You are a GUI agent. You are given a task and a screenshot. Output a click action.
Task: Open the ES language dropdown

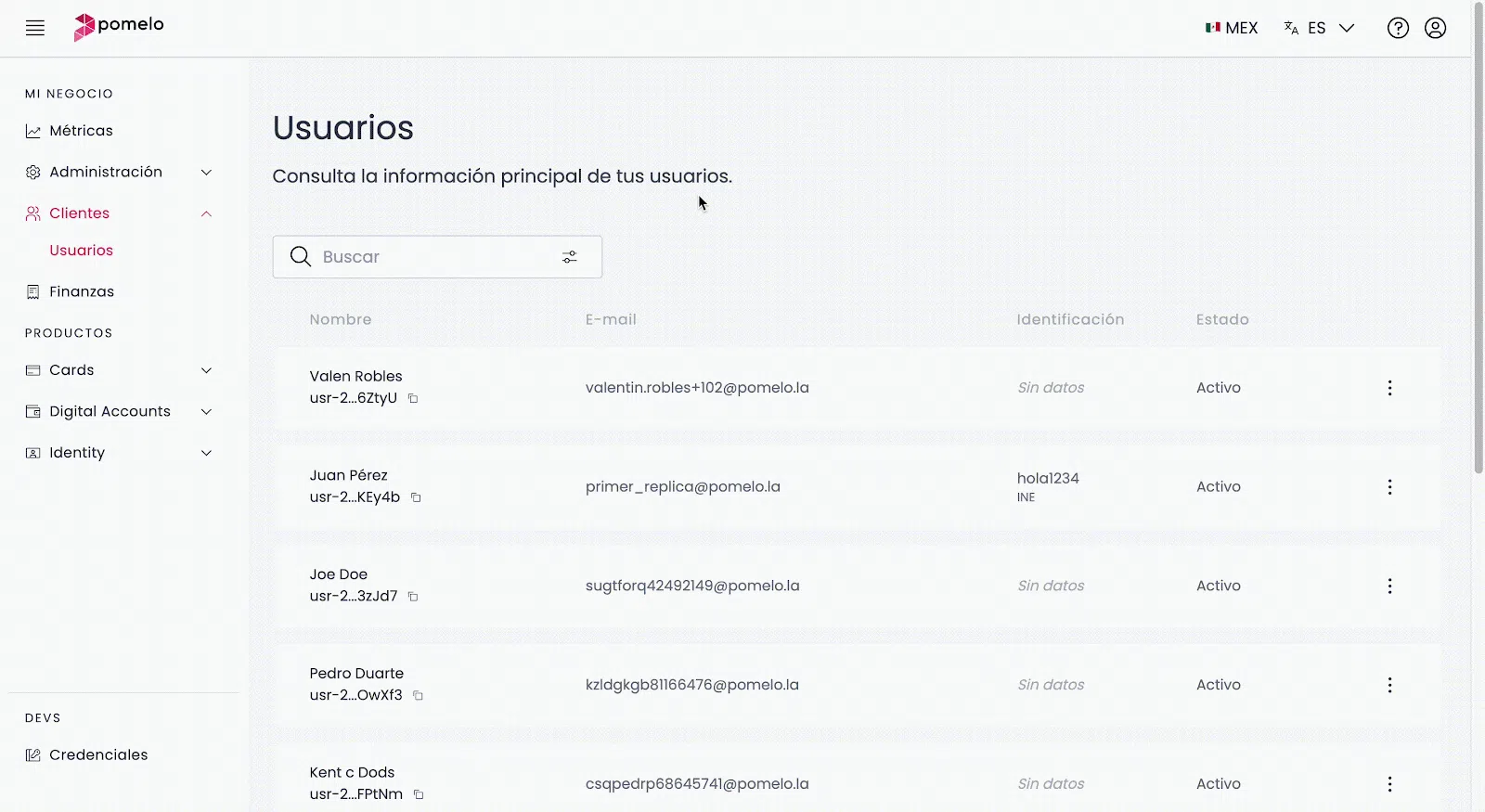tap(1319, 28)
